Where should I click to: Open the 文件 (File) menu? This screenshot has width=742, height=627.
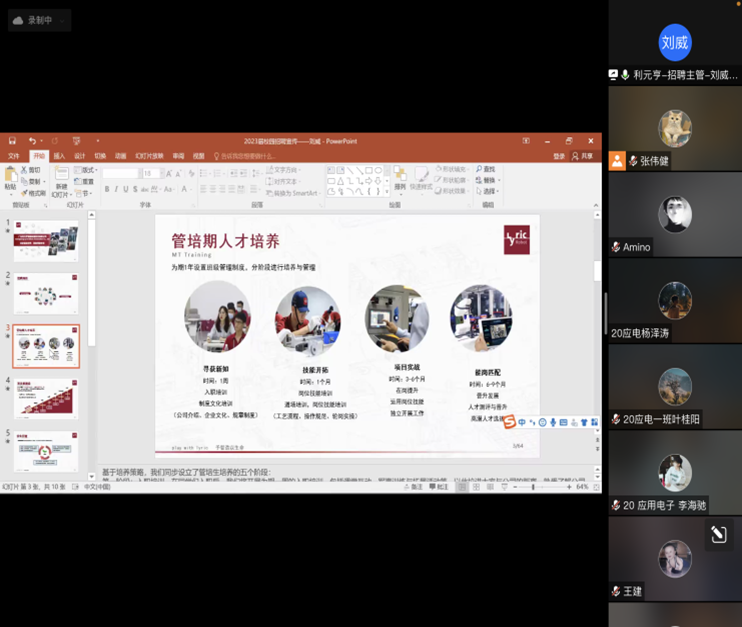tap(14, 156)
